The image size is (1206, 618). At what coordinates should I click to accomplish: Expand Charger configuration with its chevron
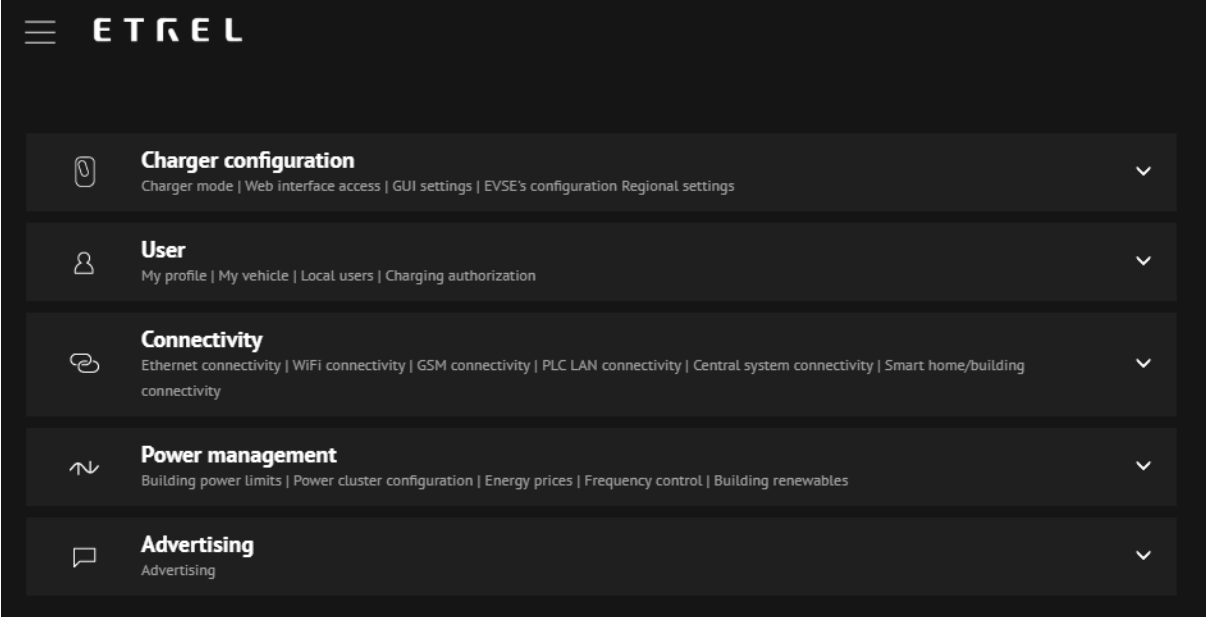[x=1145, y=172]
